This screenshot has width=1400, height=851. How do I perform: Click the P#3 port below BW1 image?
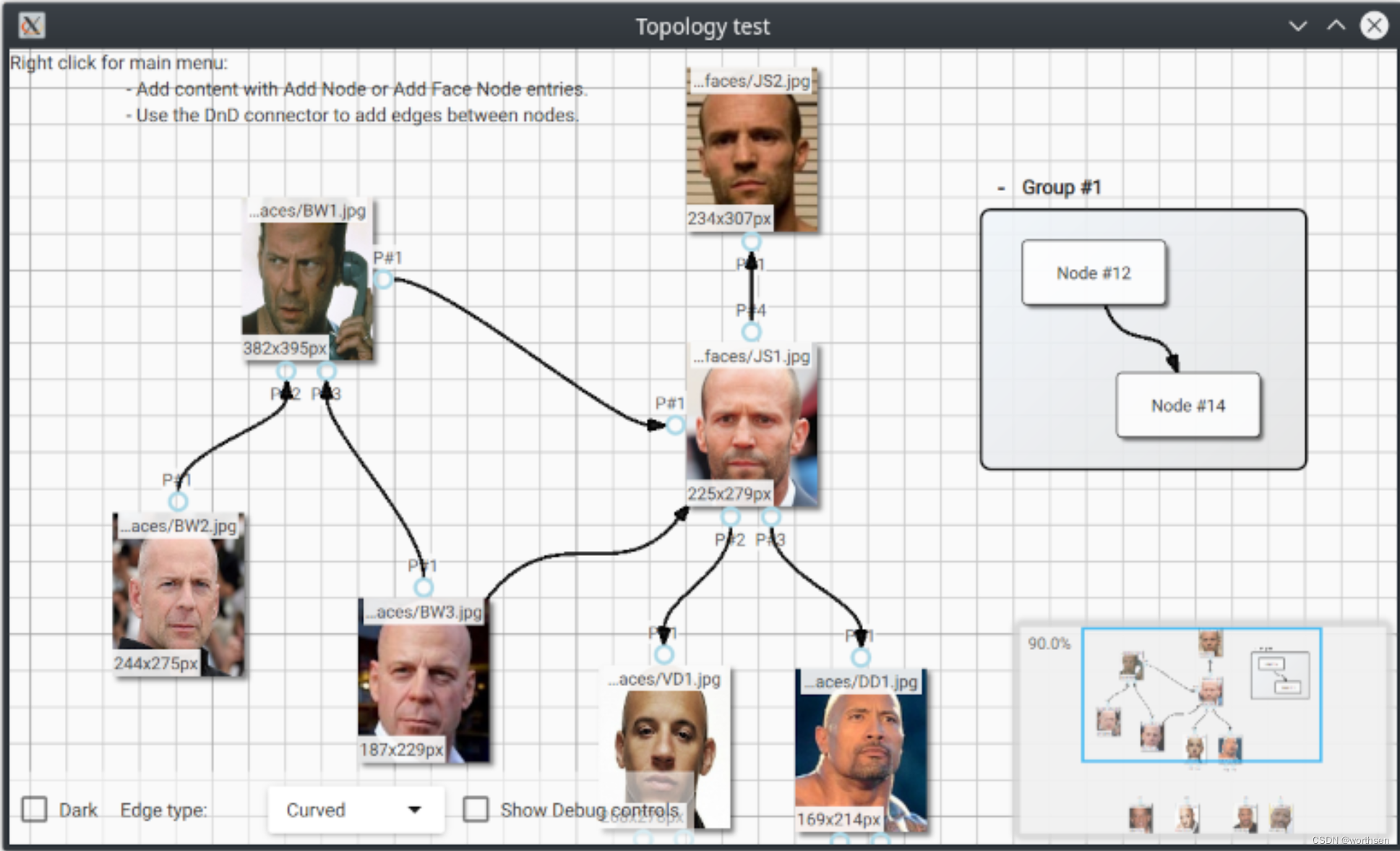[327, 371]
